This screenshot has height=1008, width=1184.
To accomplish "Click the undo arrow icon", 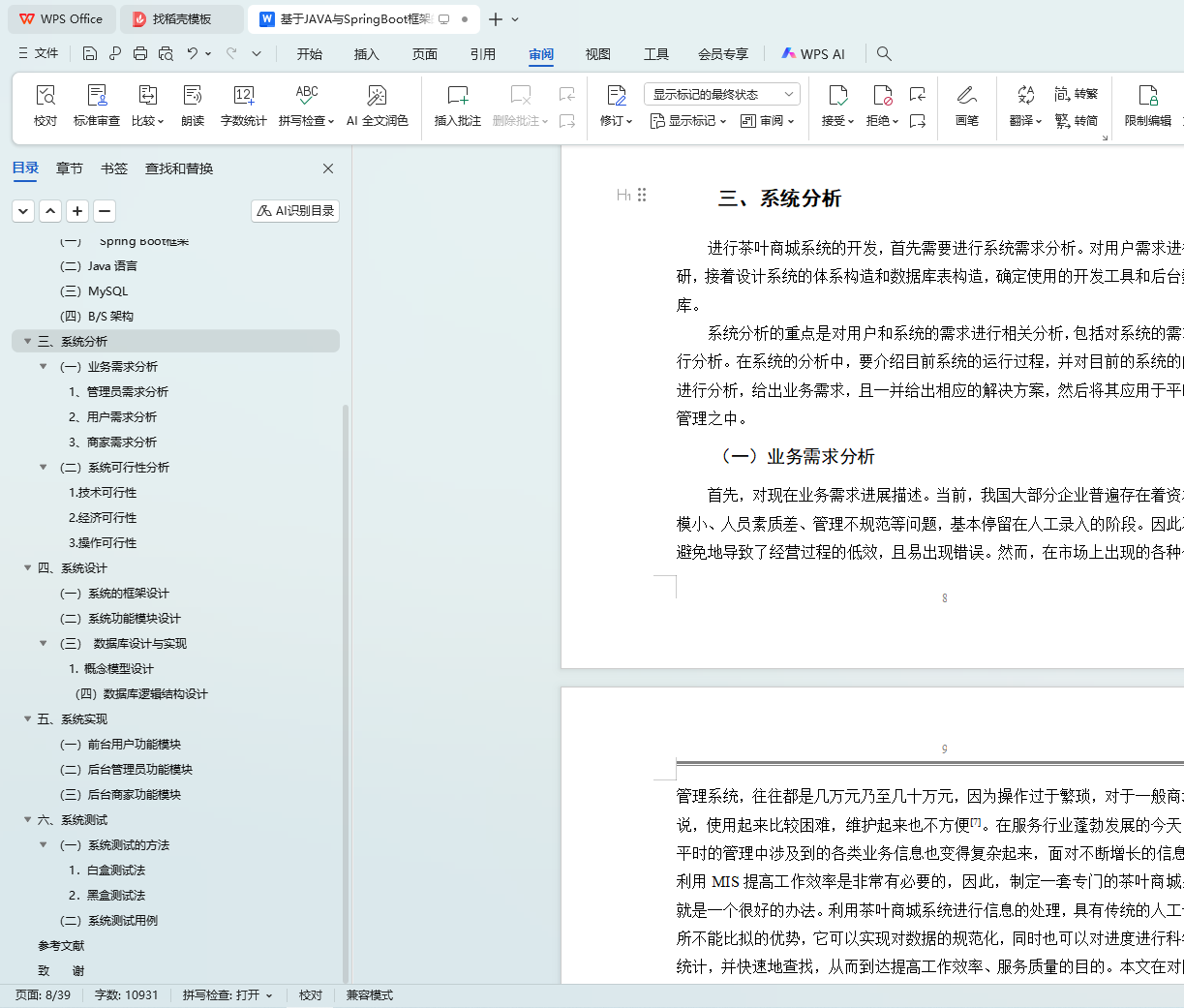I will [193, 53].
